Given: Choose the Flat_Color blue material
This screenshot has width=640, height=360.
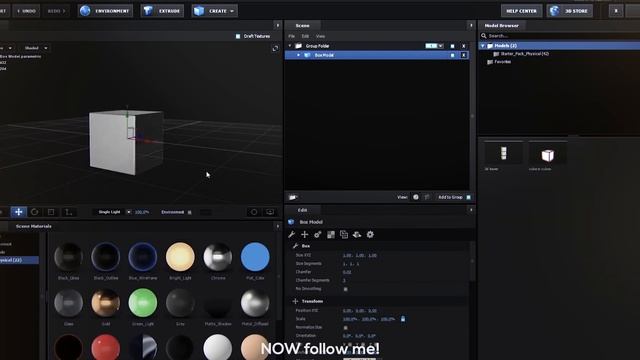Looking at the screenshot, I should (255, 257).
